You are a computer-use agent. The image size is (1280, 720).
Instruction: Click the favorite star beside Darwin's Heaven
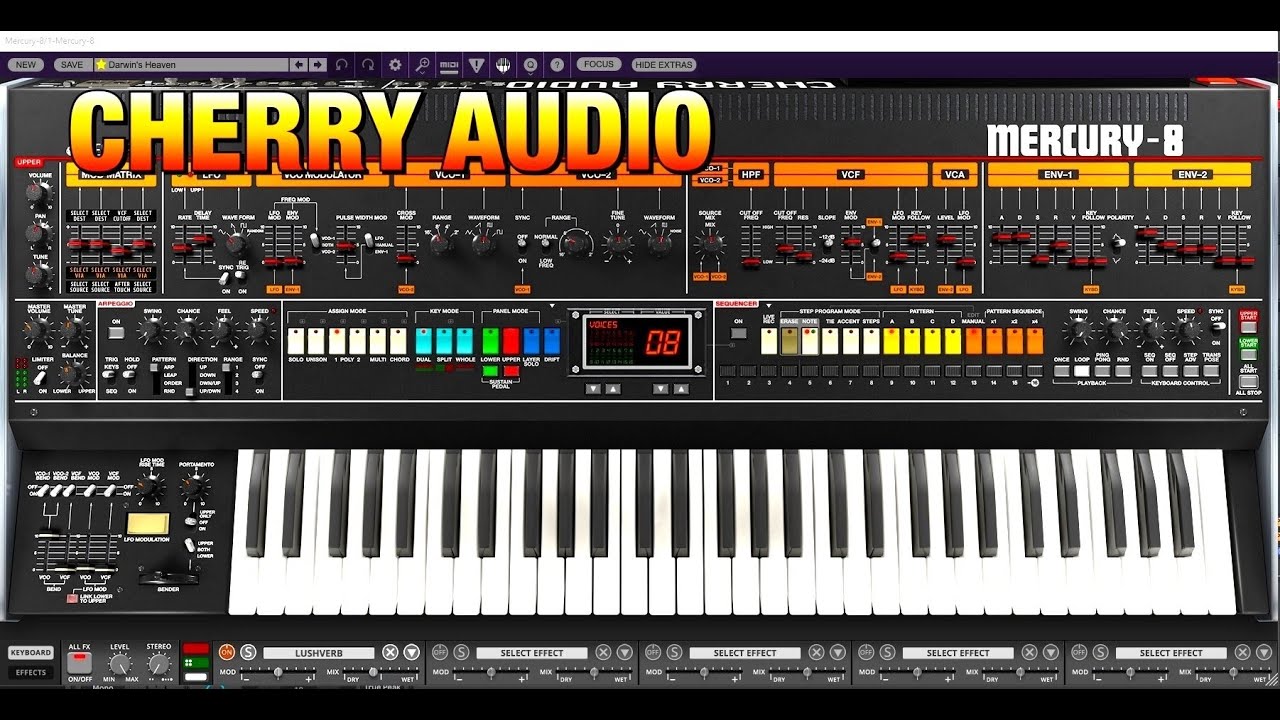click(x=101, y=65)
